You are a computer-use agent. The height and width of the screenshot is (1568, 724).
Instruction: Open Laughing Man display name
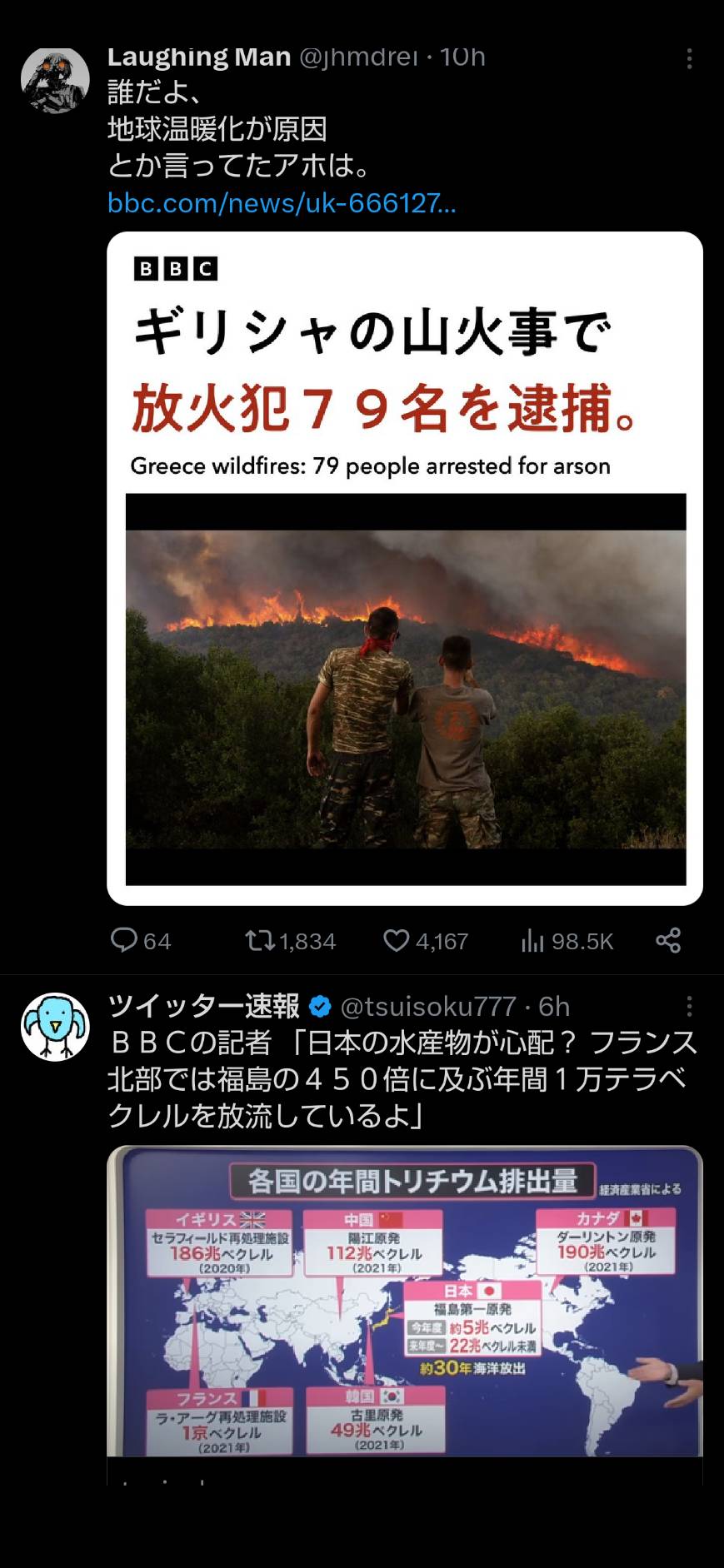pyautogui.click(x=199, y=57)
